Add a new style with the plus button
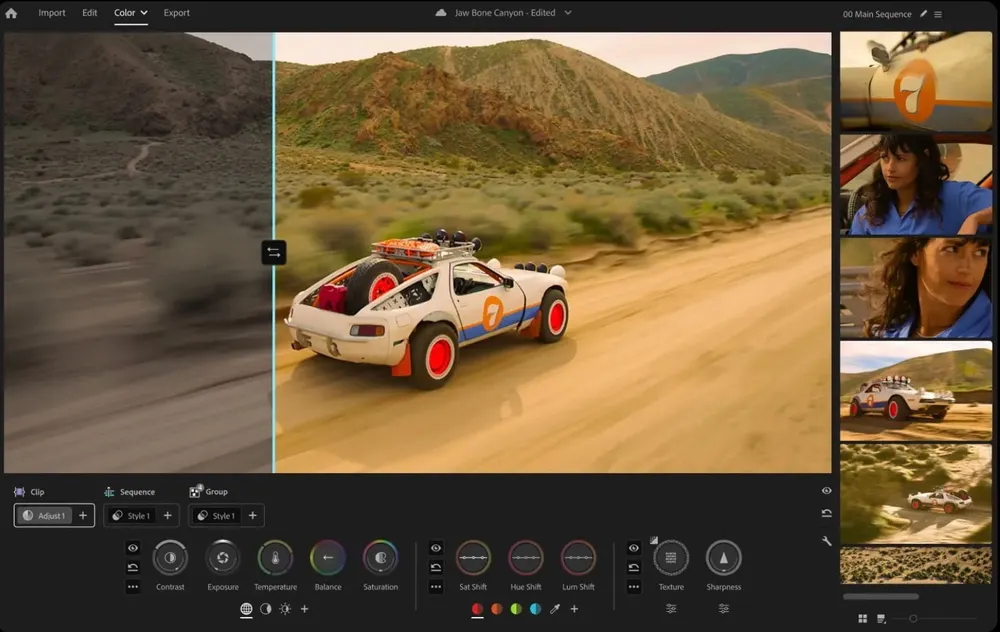Viewport: 1000px width, 632px height. click(168, 515)
